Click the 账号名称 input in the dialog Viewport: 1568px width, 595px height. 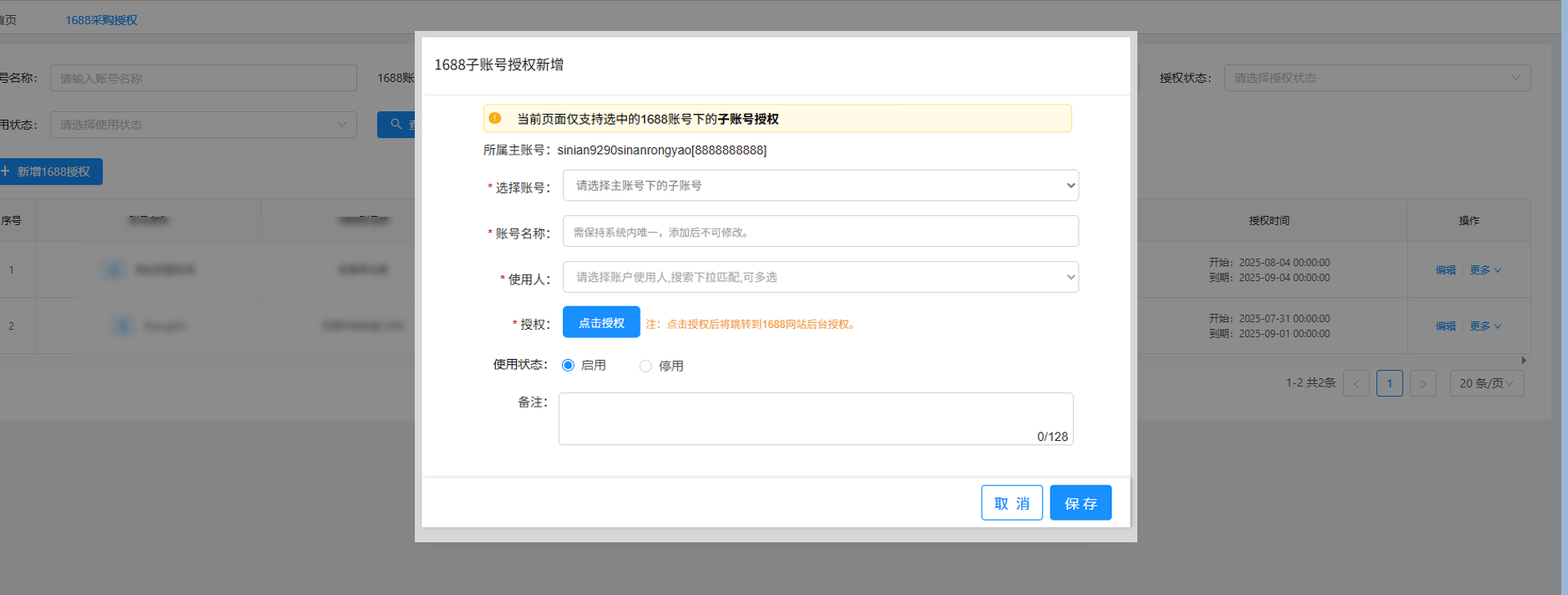point(820,232)
